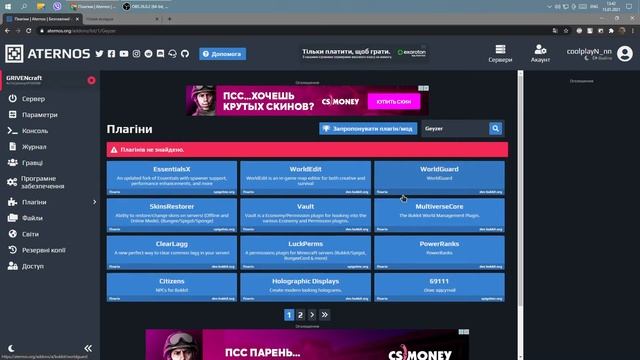Open the EssentialsX plugin card
The width and height of the screenshot is (640, 360).
click(172, 178)
